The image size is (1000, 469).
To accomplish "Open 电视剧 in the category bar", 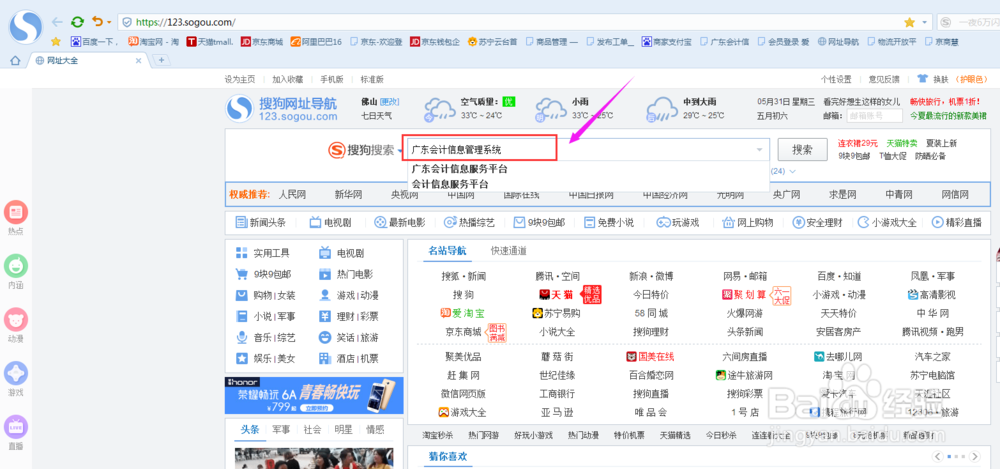I will click(330, 223).
